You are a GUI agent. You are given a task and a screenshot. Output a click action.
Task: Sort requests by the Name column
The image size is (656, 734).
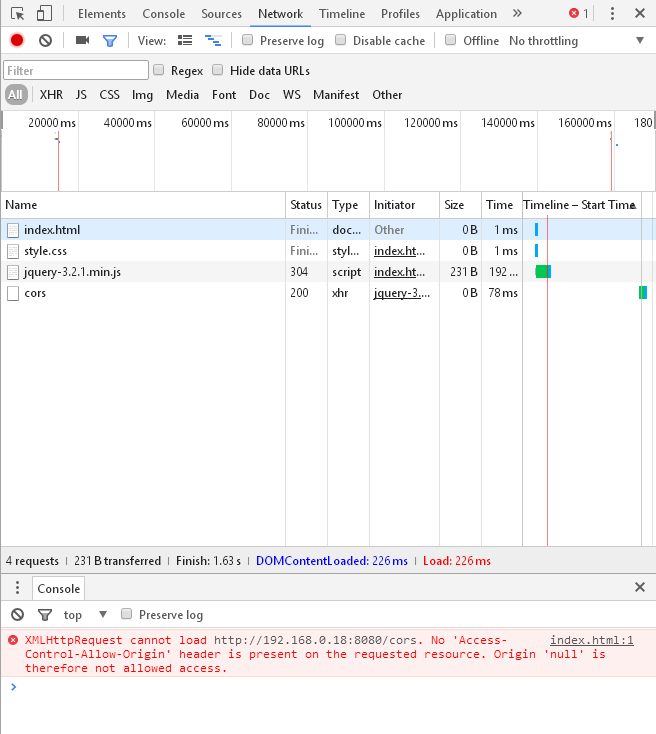[x=143, y=205]
